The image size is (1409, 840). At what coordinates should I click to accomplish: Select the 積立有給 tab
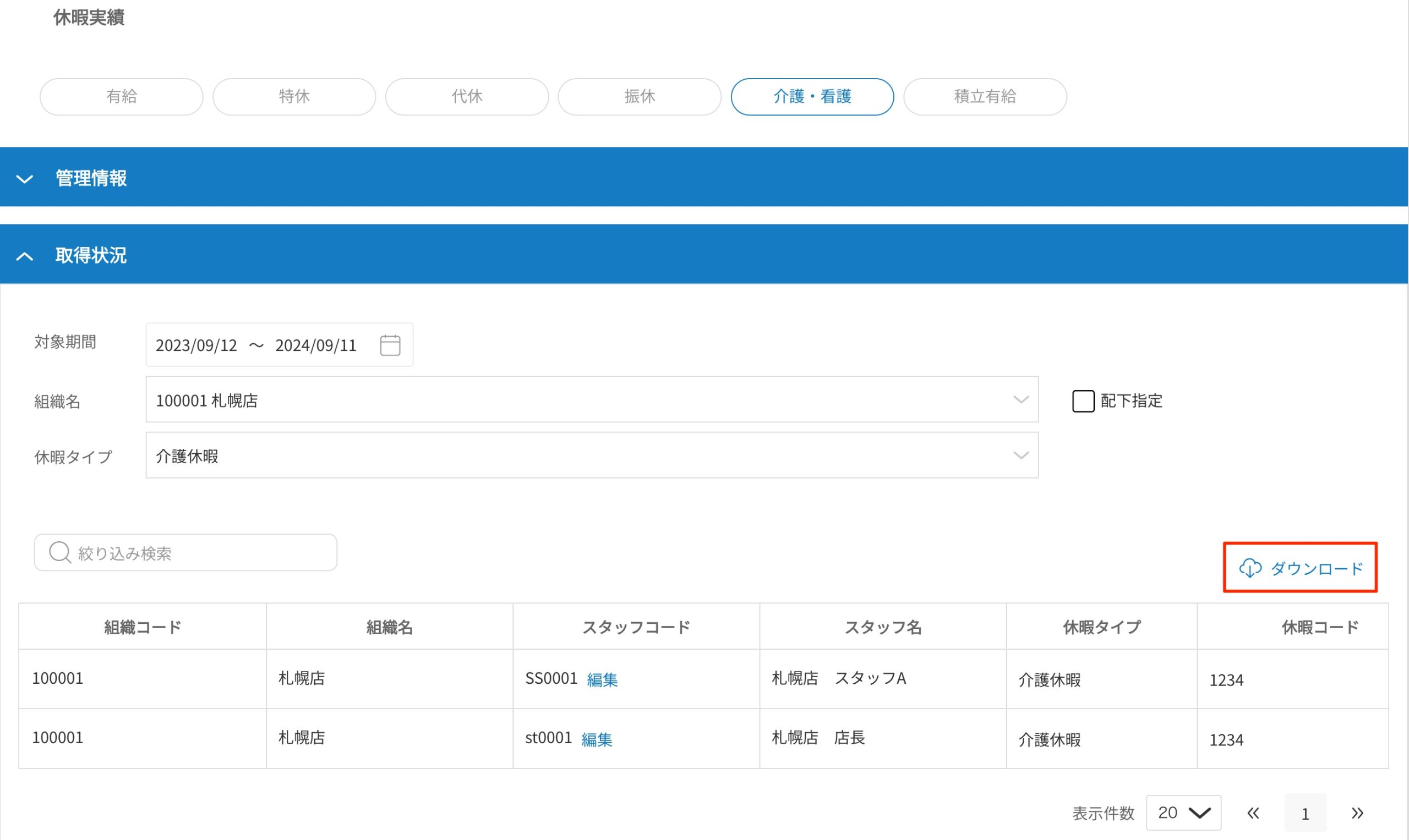pyautogui.click(x=984, y=97)
